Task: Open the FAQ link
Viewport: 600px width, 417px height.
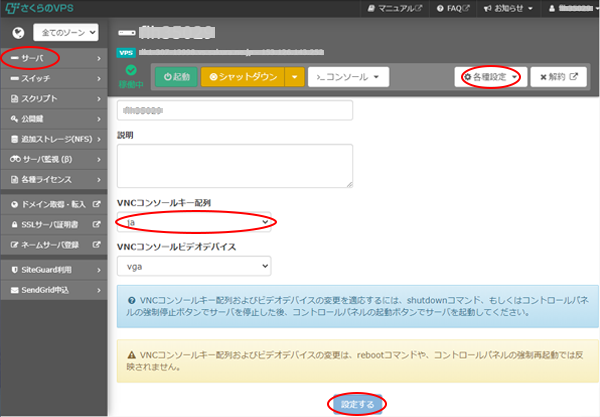Action: (x=453, y=8)
